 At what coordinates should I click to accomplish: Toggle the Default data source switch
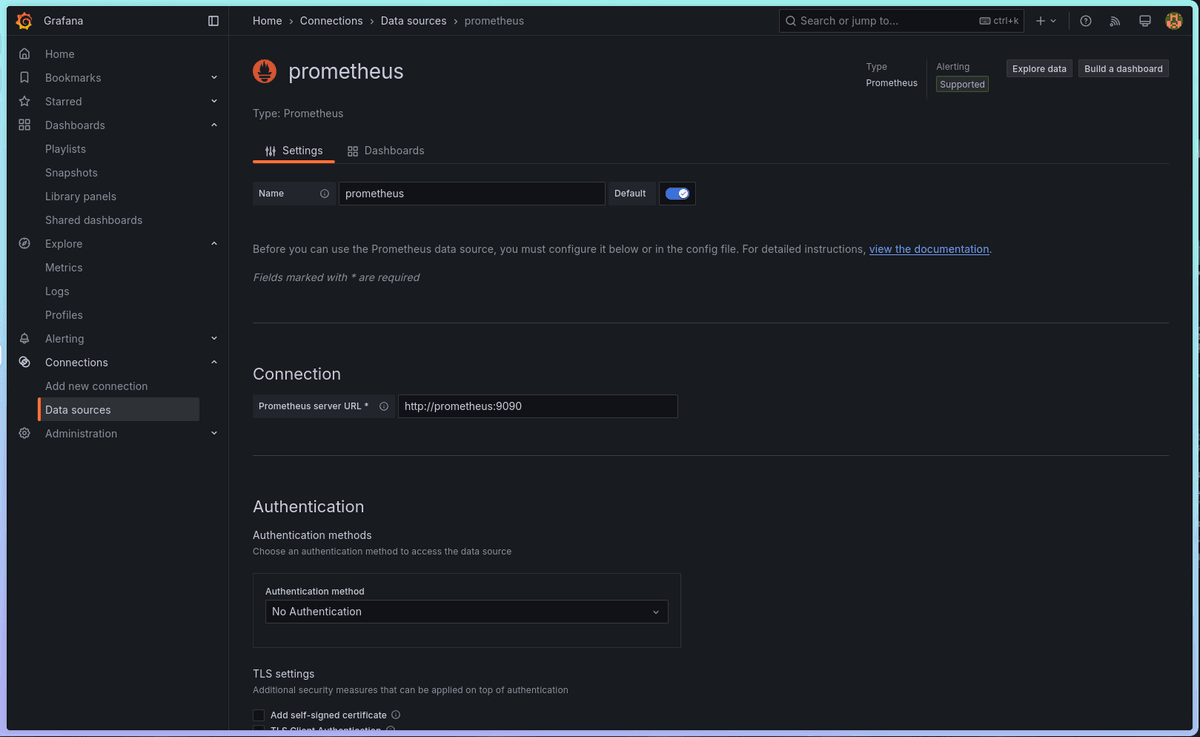click(x=677, y=193)
